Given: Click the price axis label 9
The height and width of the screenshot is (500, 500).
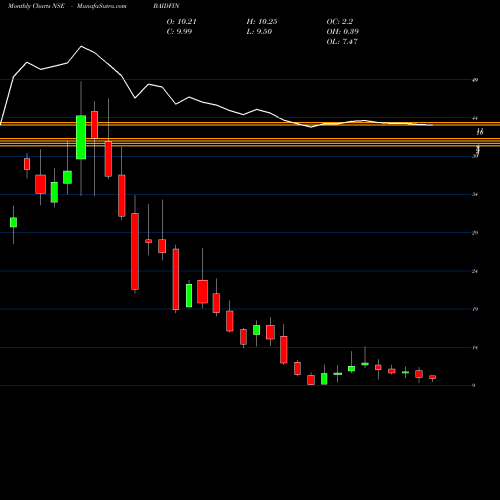Looking at the screenshot, I should [x=474, y=386].
